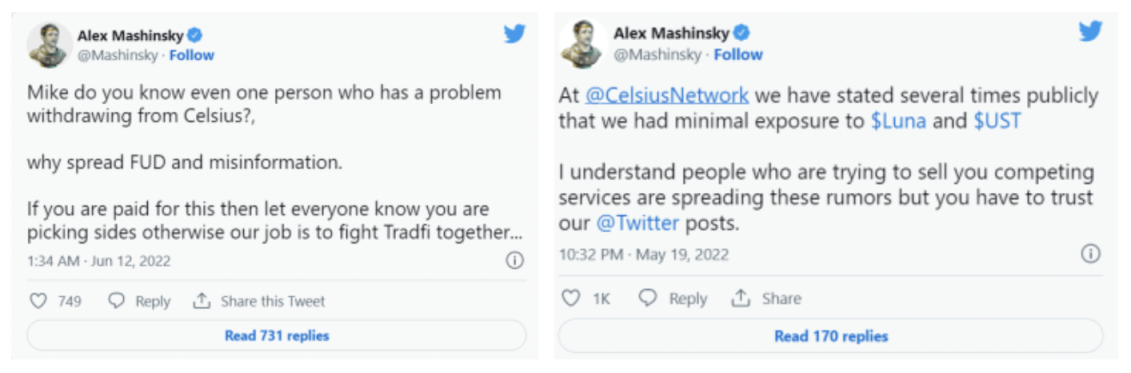
Task: Click Twitter bird logo on right tweet
Action: pyautogui.click(x=1091, y=32)
